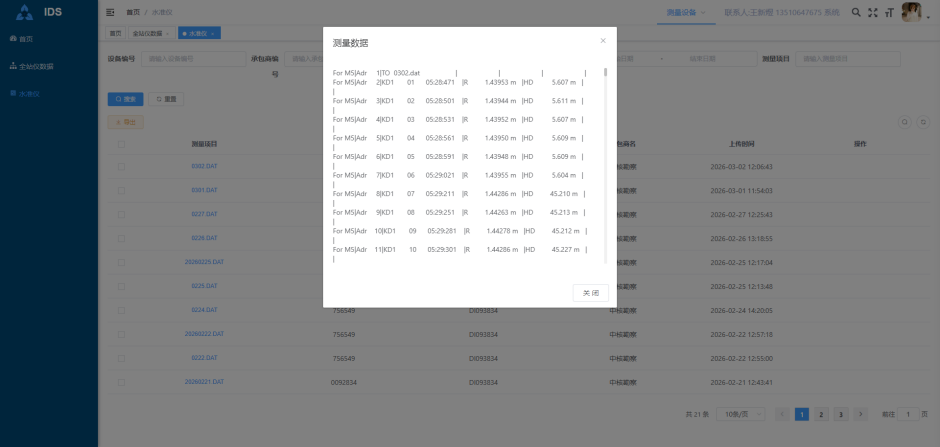Check the box beside 0227.DAT row
Screen dimensions: 940x447
122,214
